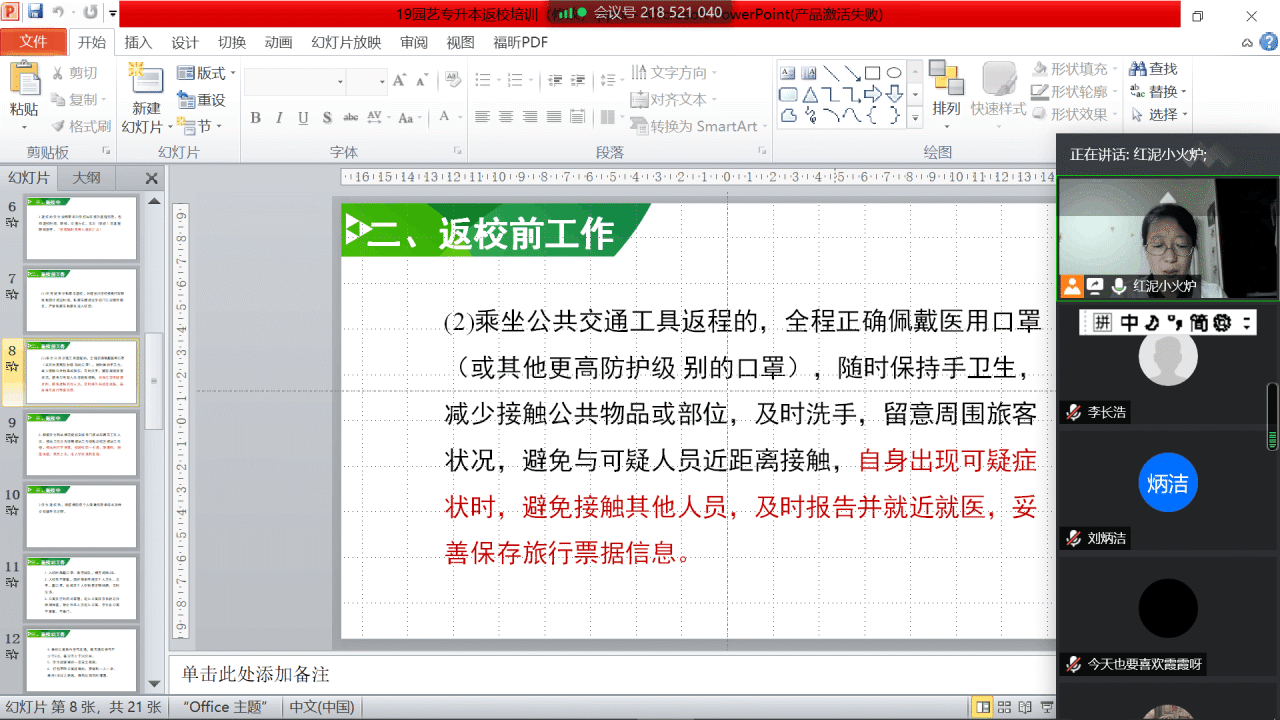
Task: Click the Select (选择) button in editing group
Action: pyautogui.click(x=1156, y=115)
